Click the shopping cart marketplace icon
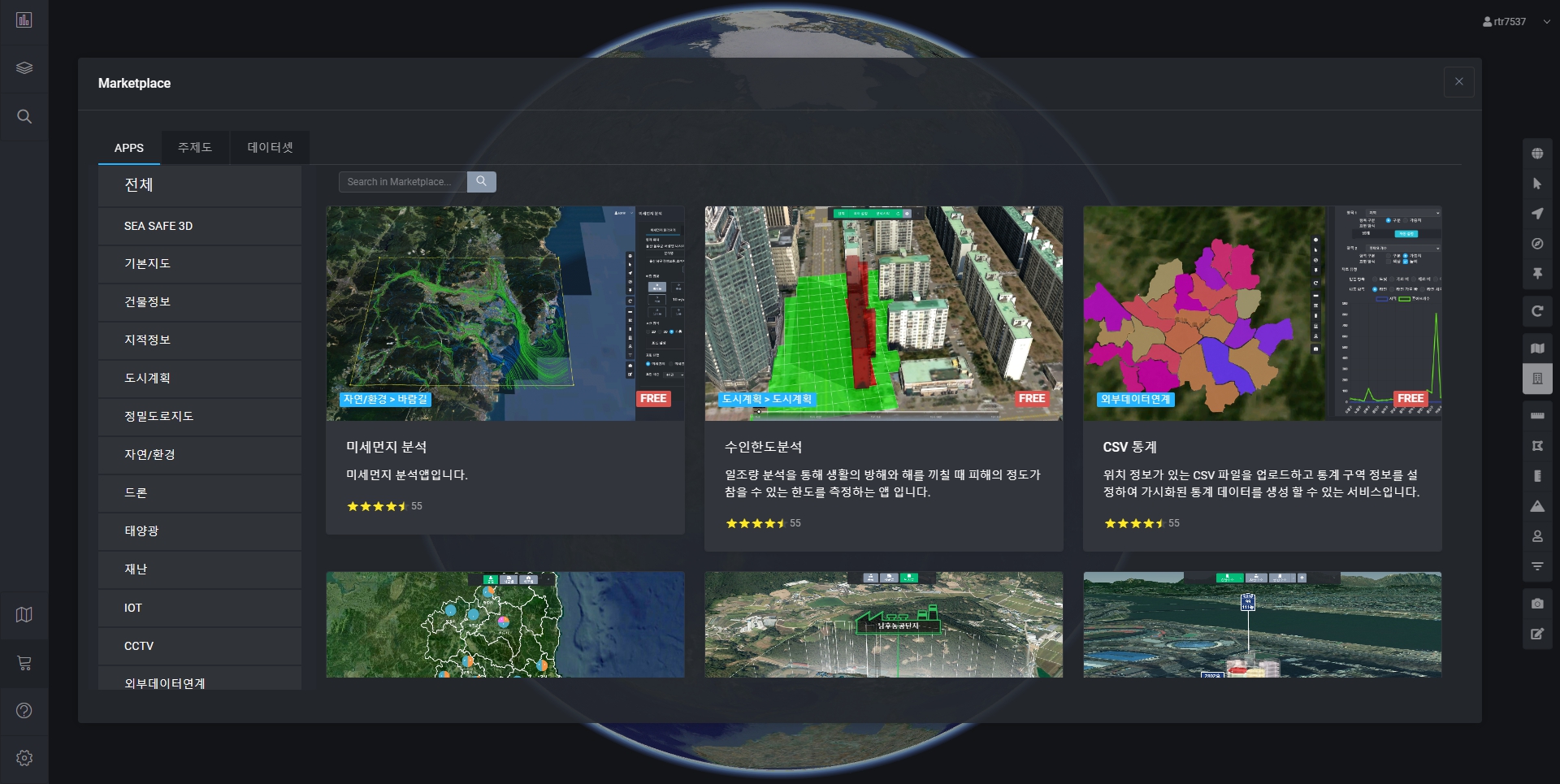Viewport: 1560px width, 784px height. tap(24, 663)
